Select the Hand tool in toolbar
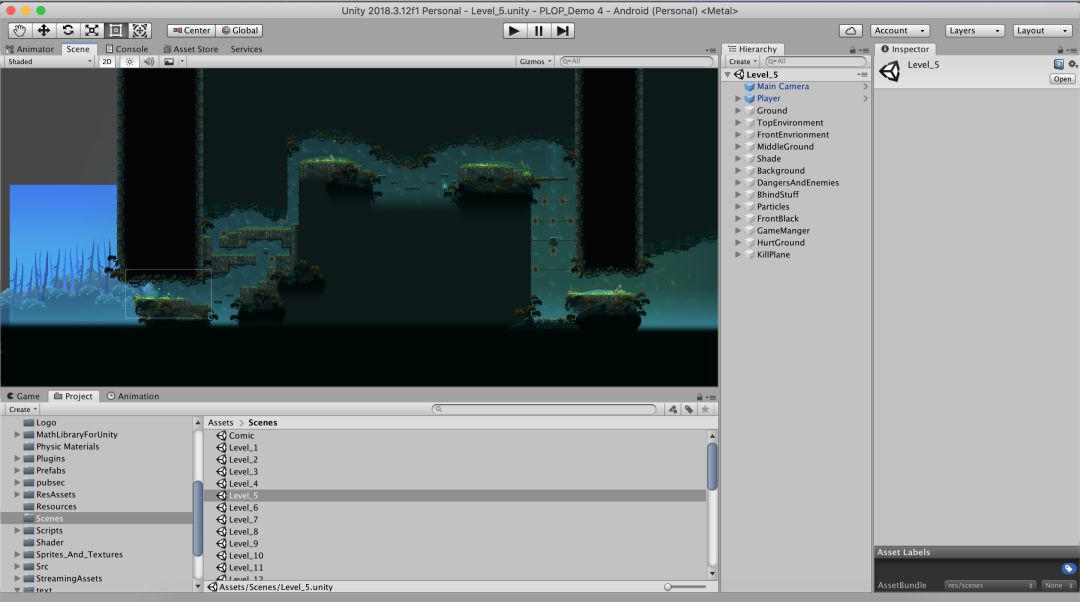Screen dimensions: 1080x602 click(x=20, y=31)
